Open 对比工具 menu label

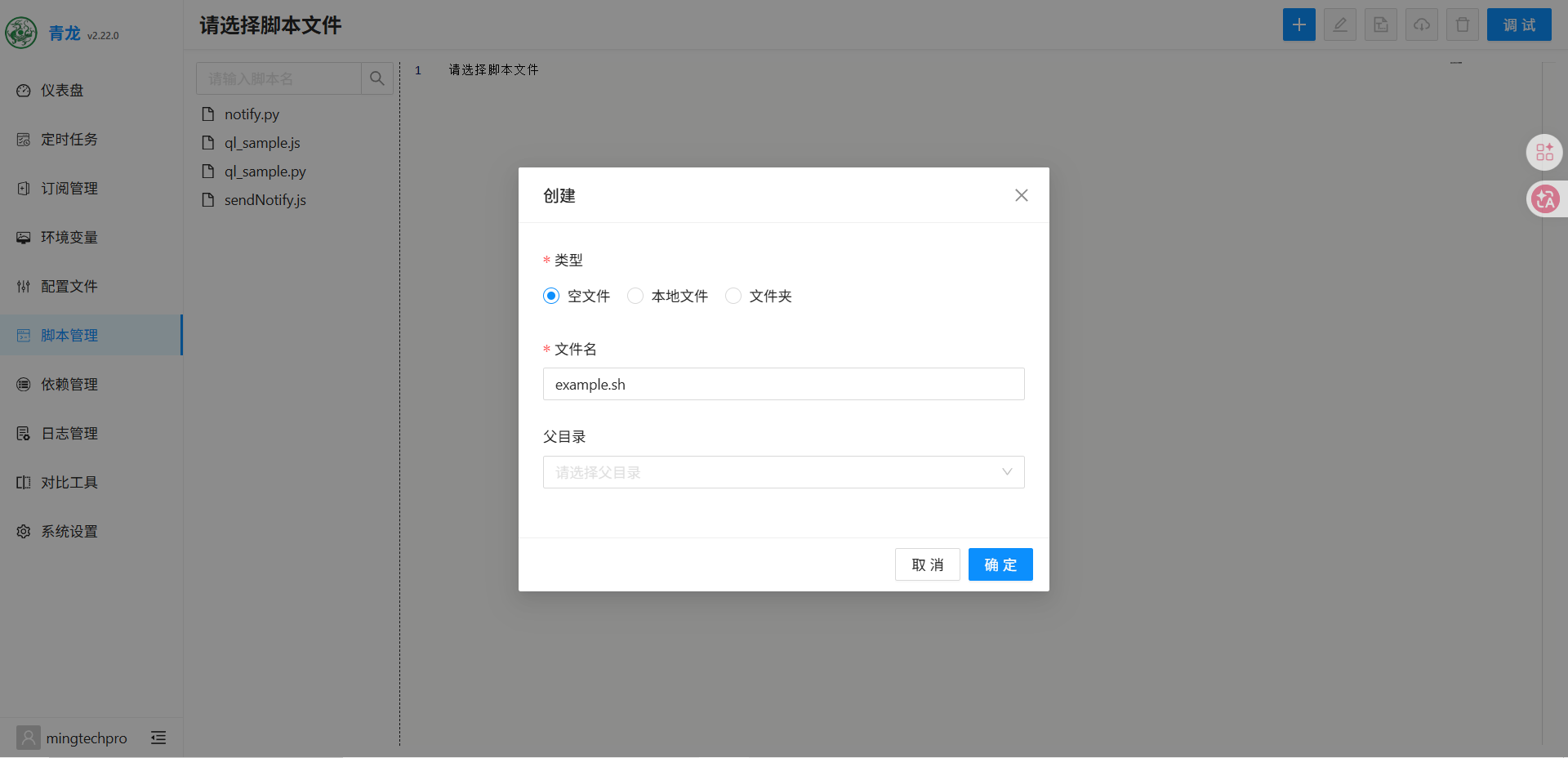pos(69,483)
